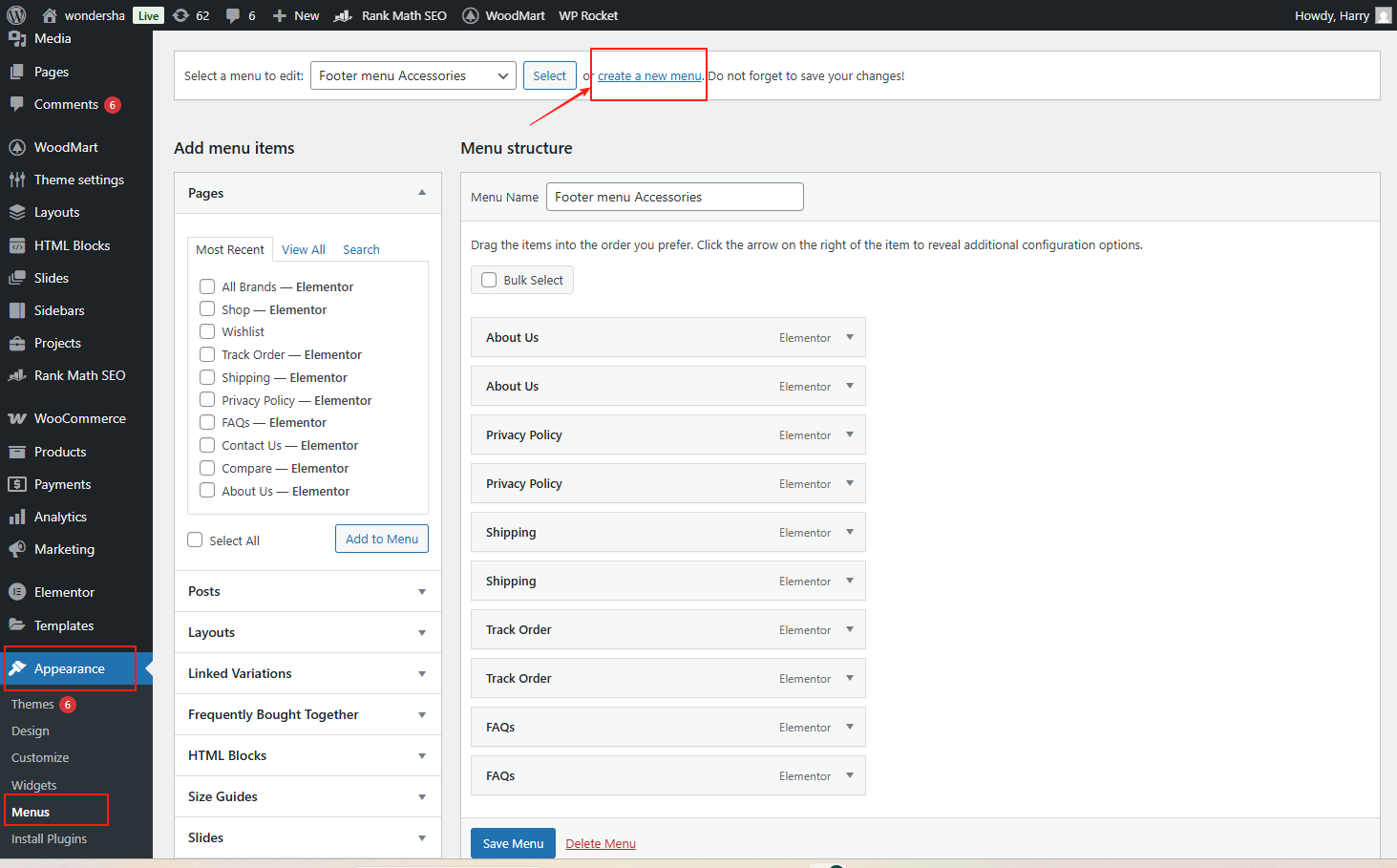Check the Wishlist page checkbox
This screenshot has width=1397, height=868.
207,331
